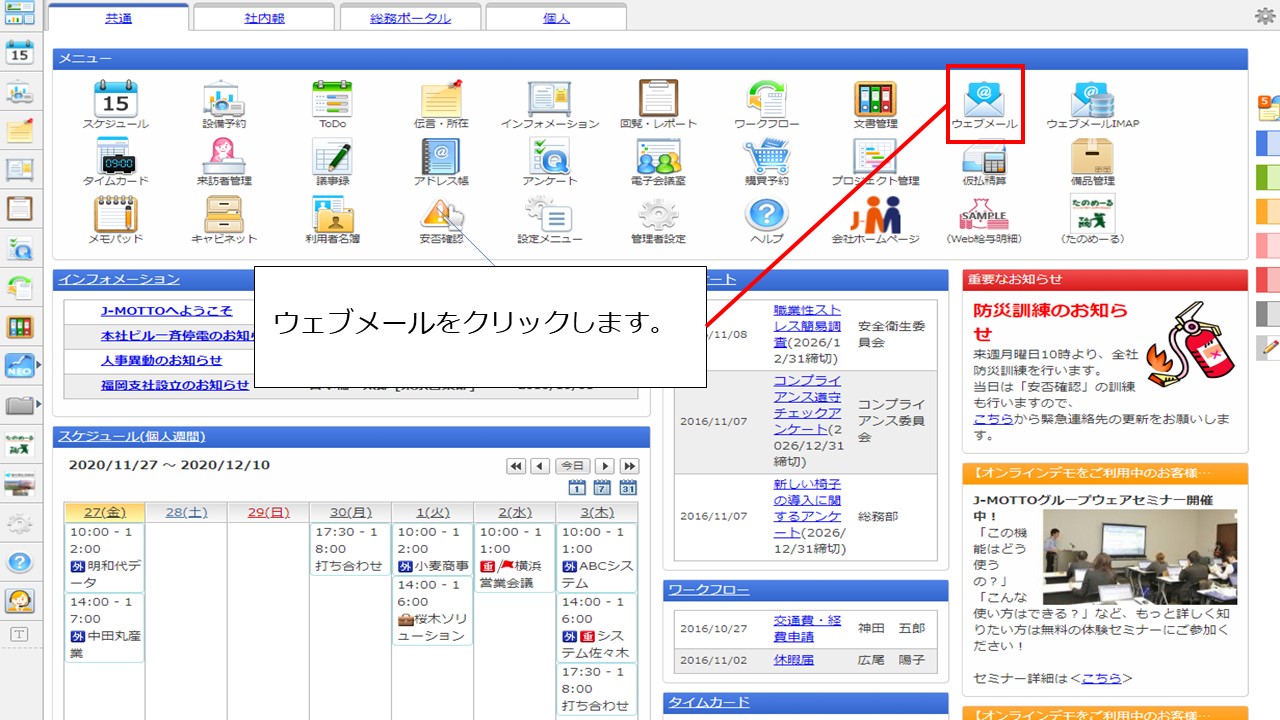
Task: Go to previous week with the double-left arrow
Action: click(516, 466)
